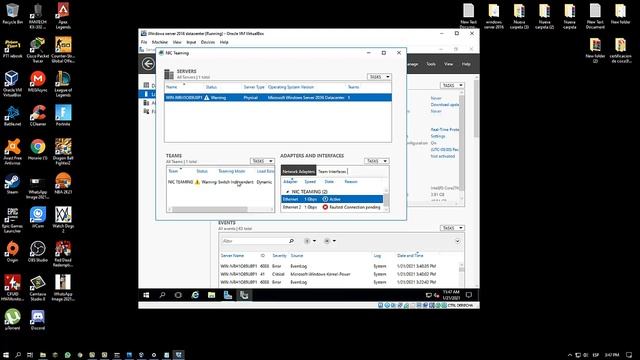Open guest Task View icon

click(x=178, y=295)
